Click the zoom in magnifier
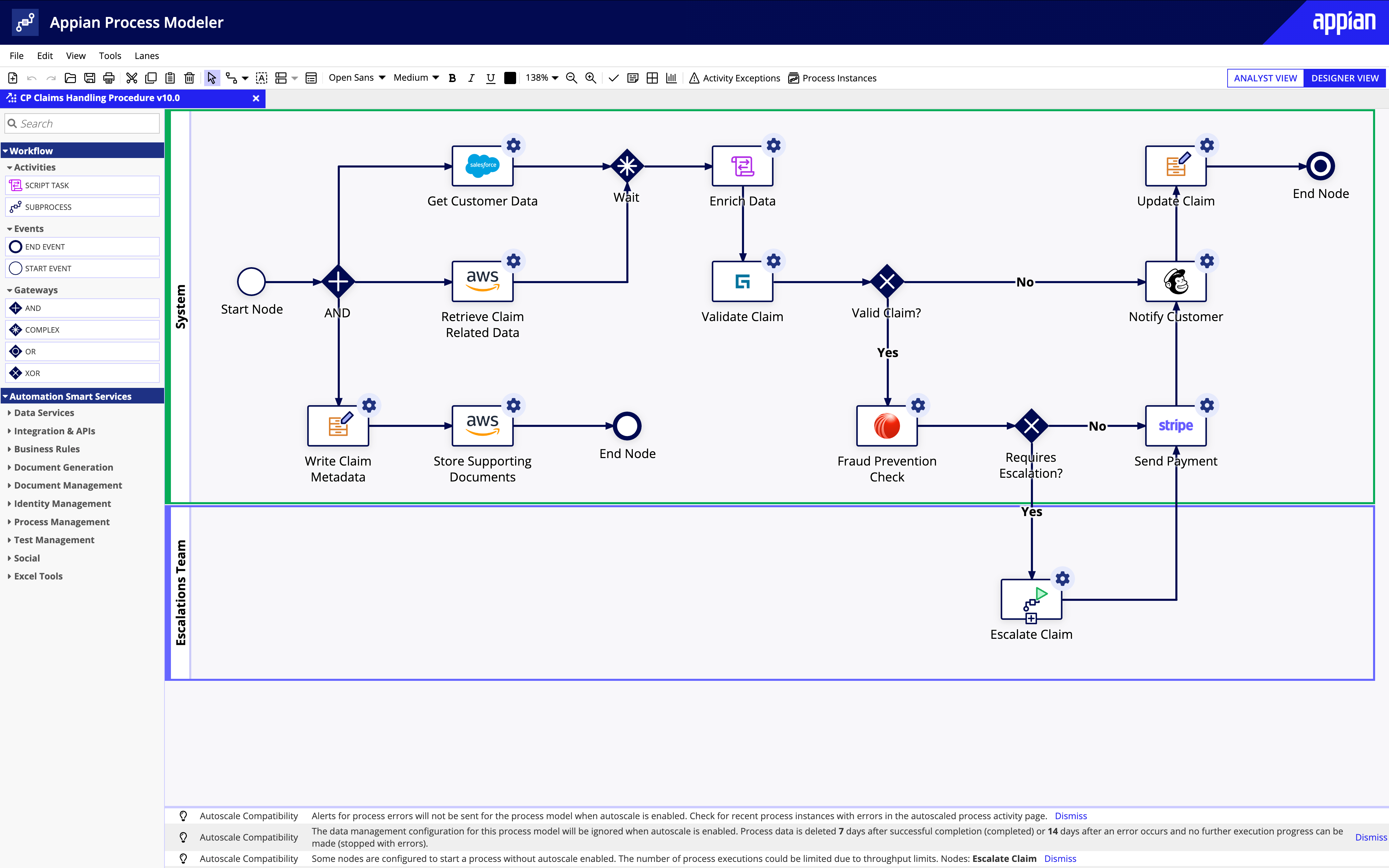1389x868 pixels. coord(591,78)
